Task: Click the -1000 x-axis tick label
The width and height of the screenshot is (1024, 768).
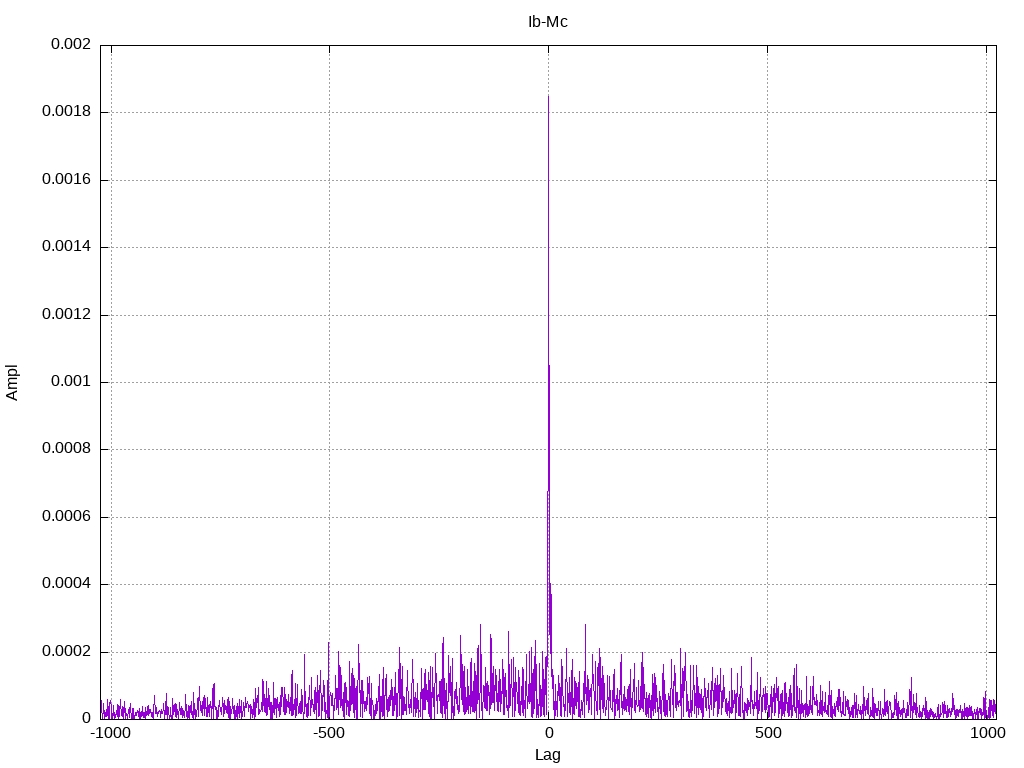Action: pyautogui.click(x=110, y=734)
